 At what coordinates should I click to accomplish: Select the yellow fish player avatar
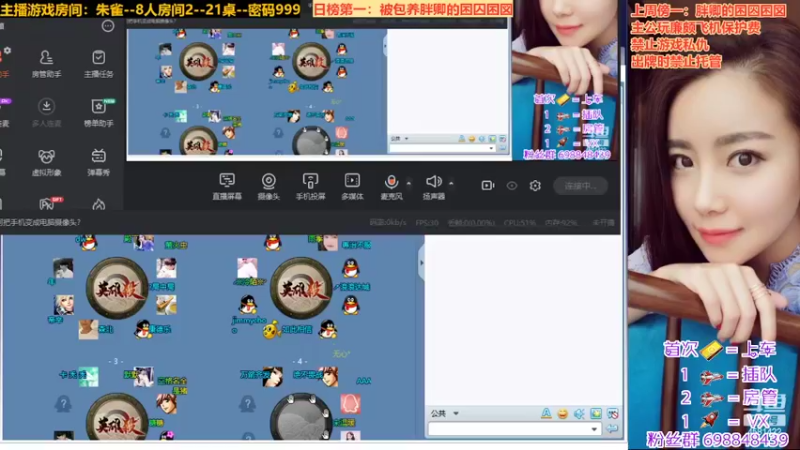(271, 330)
